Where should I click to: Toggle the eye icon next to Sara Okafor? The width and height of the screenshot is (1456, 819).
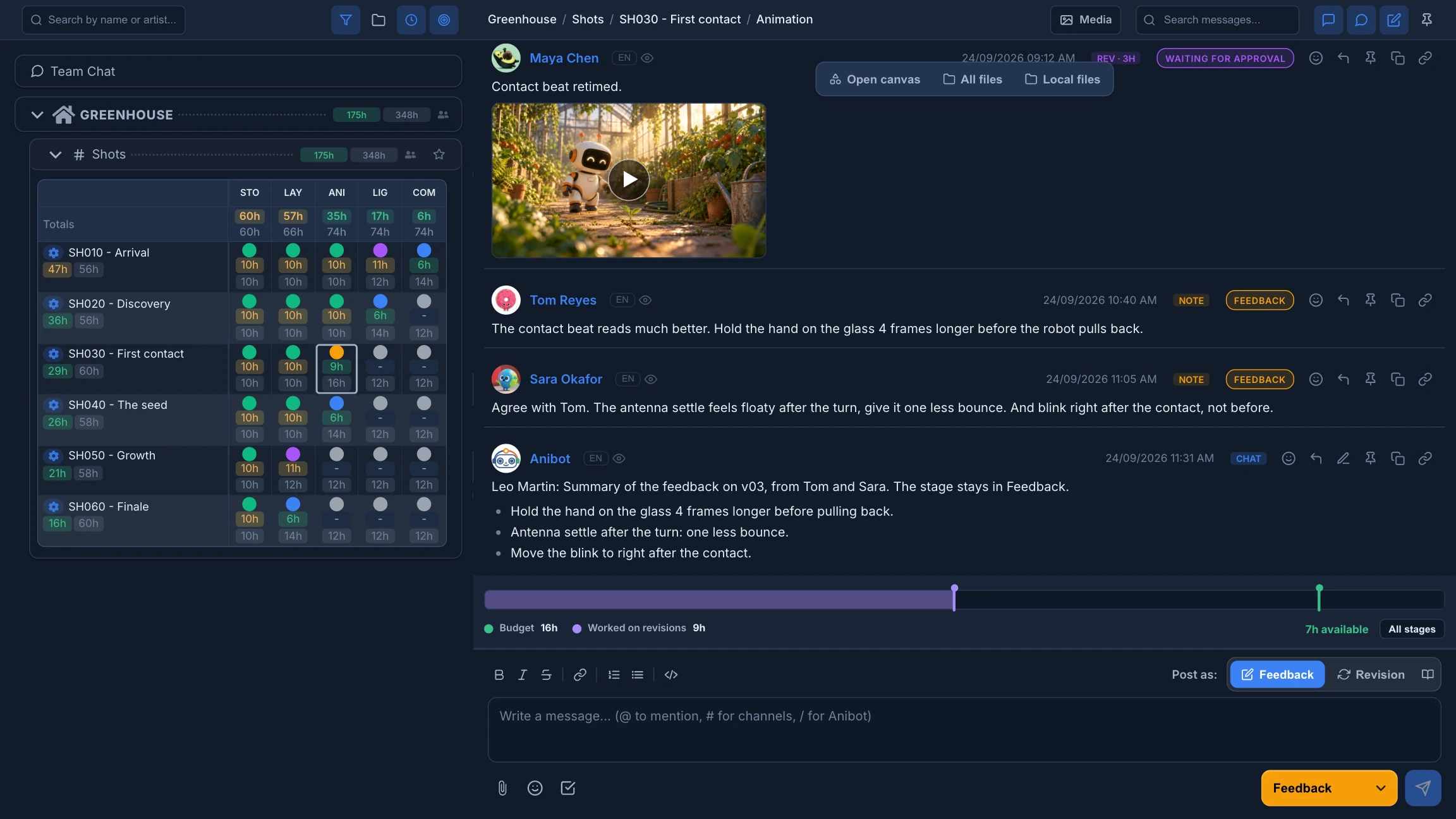click(x=651, y=379)
